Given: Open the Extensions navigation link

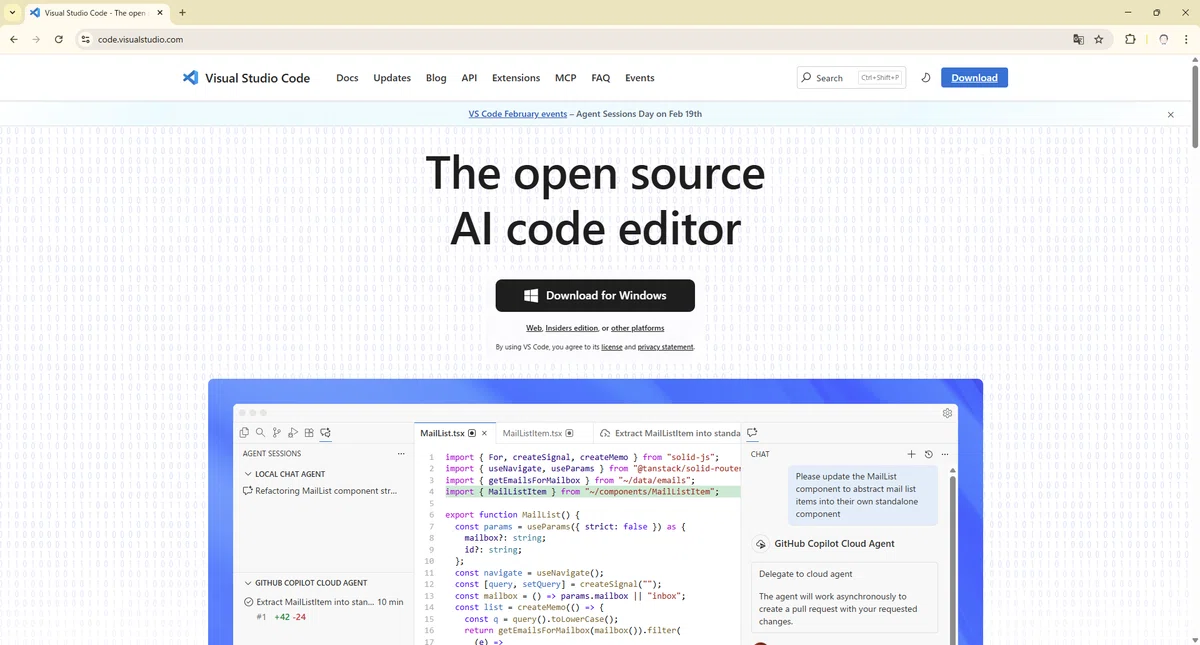Looking at the screenshot, I should click(x=516, y=78).
